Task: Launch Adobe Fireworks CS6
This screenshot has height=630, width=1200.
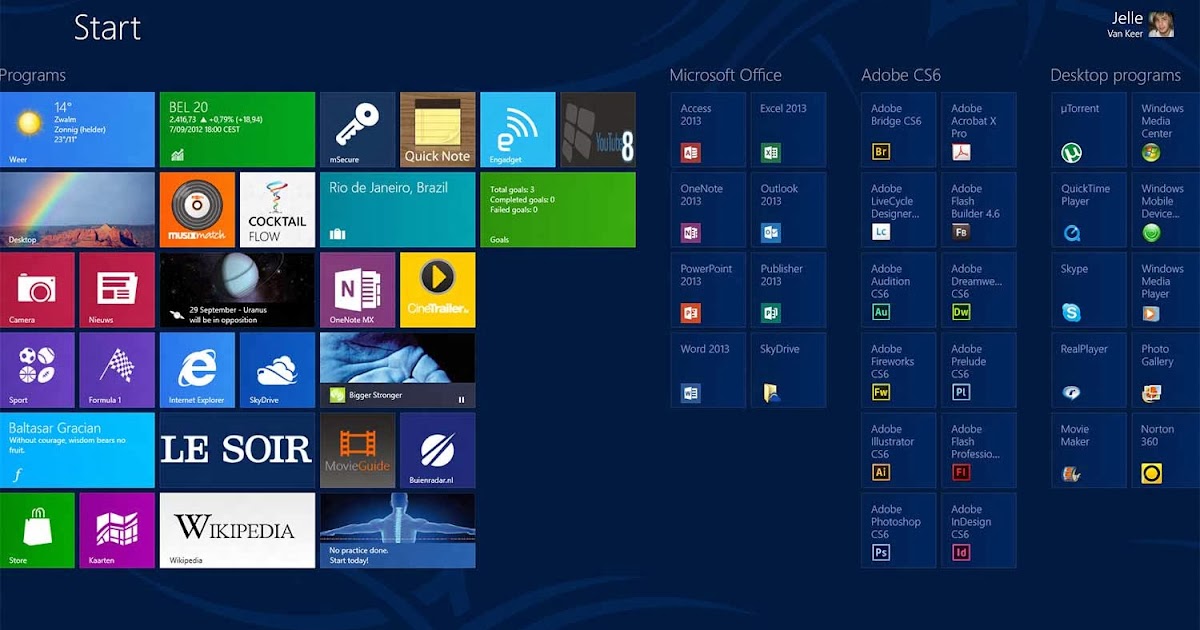Action: tap(898, 370)
